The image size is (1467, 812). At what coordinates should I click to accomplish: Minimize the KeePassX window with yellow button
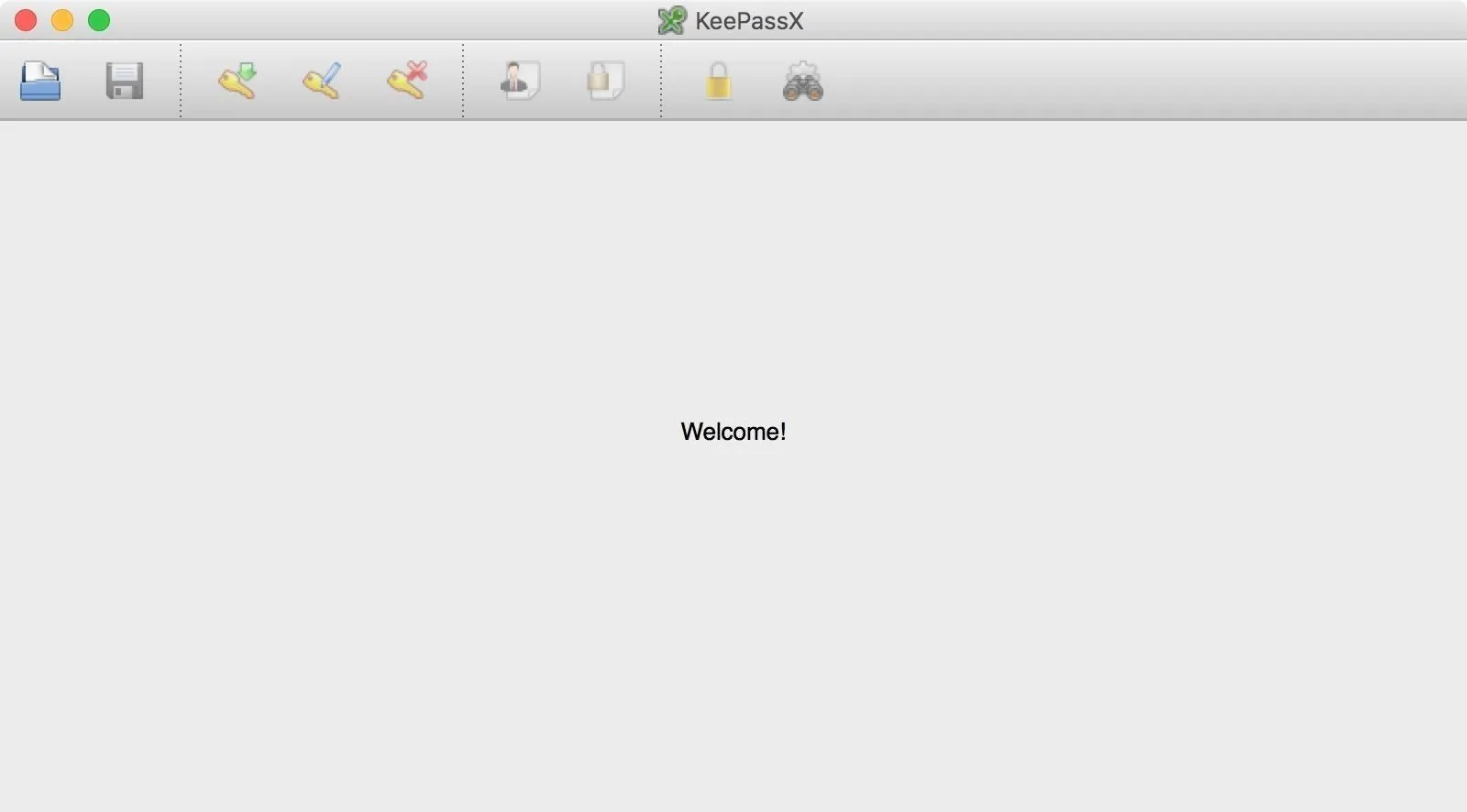pyautogui.click(x=62, y=20)
